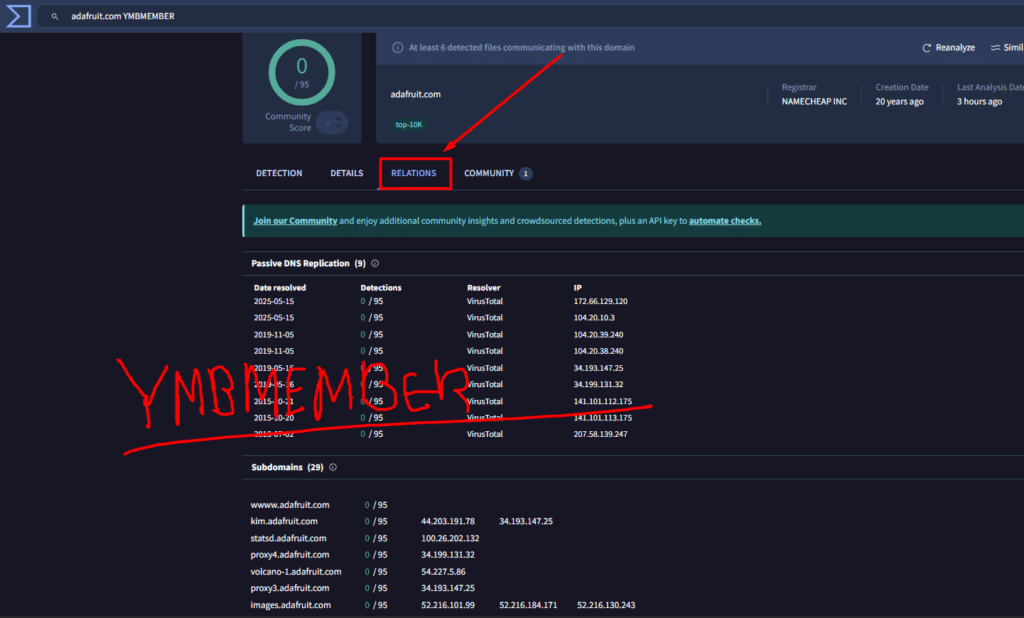1024x618 pixels.
Task: Switch to the DETECTION tab
Action: (279, 173)
